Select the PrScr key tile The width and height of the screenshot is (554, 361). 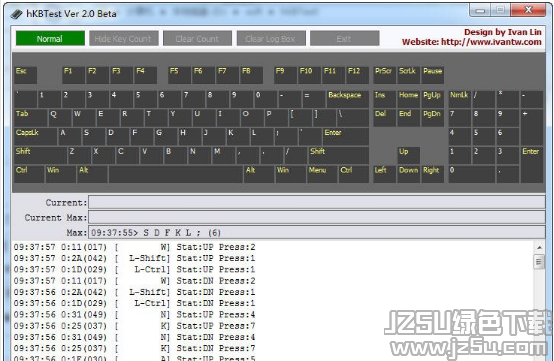coord(384,75)
